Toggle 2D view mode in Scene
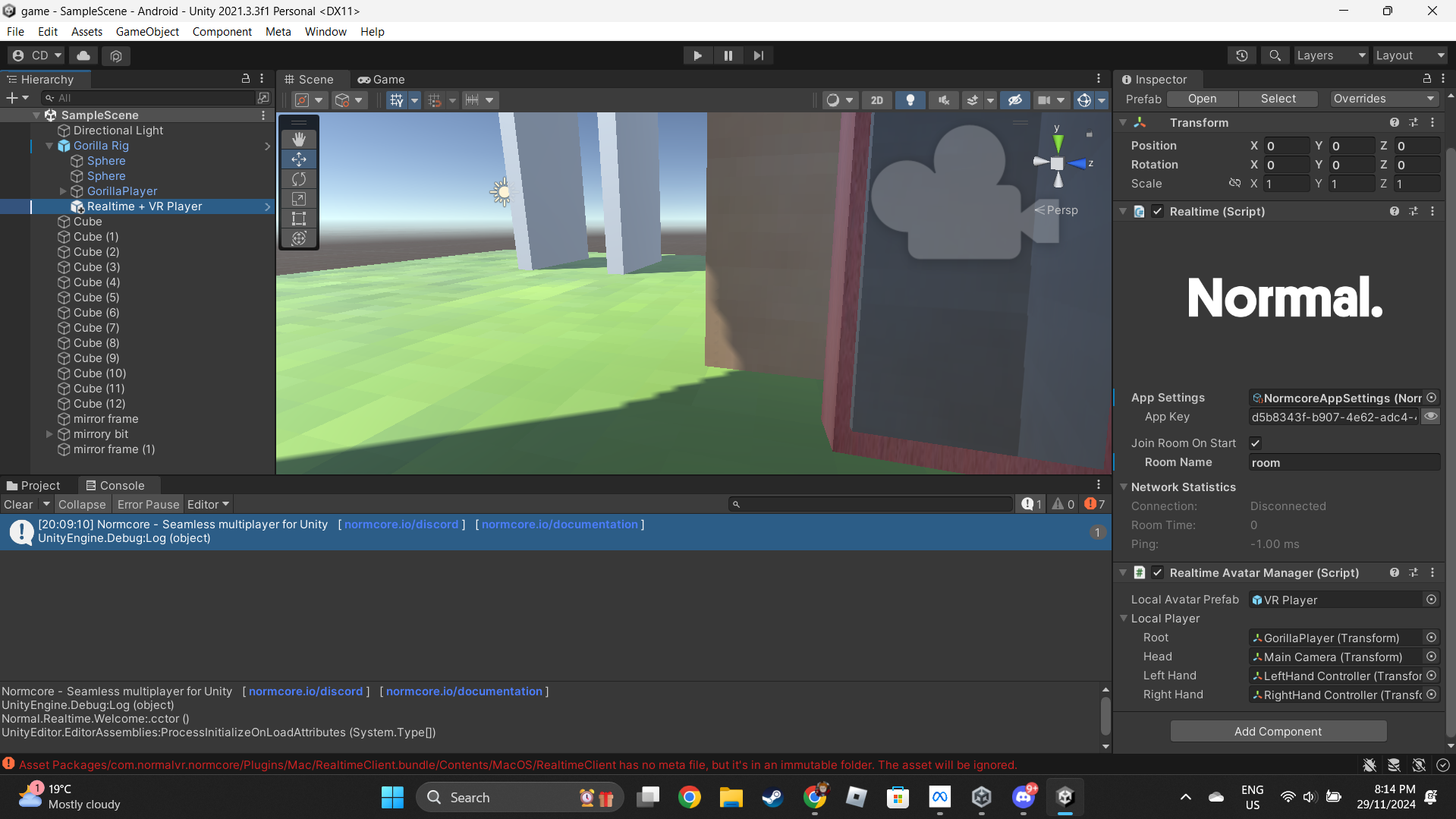This screenshot has width=1456, height=819. 876,100
